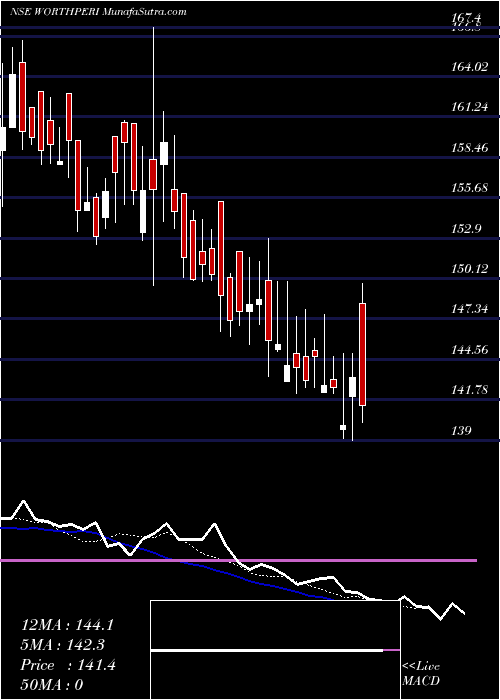The image size is (500, 700).
Task: Click the 152.9 price axis label
Action: tap(467, 229)
